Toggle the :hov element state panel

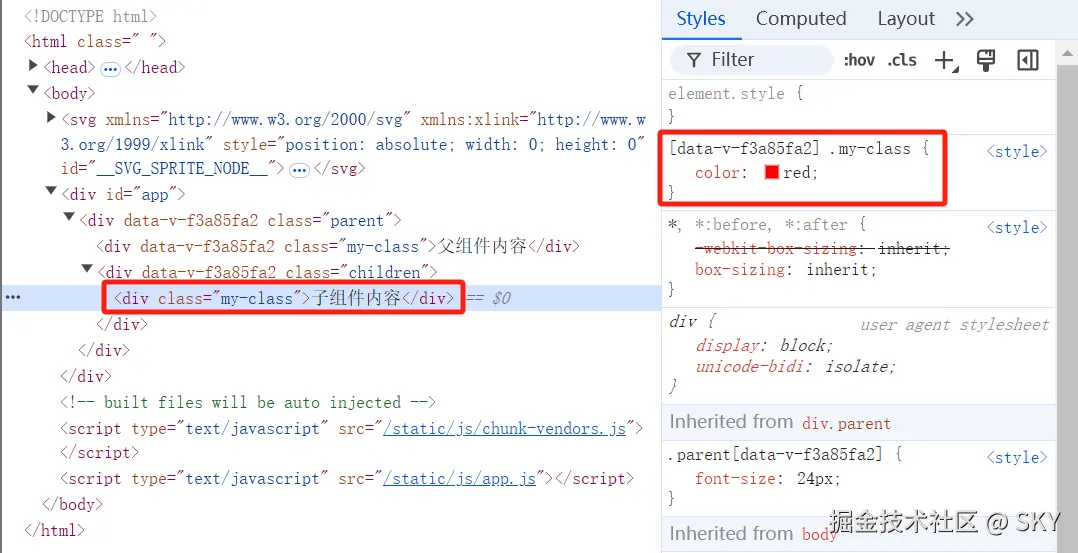[859, 60]
